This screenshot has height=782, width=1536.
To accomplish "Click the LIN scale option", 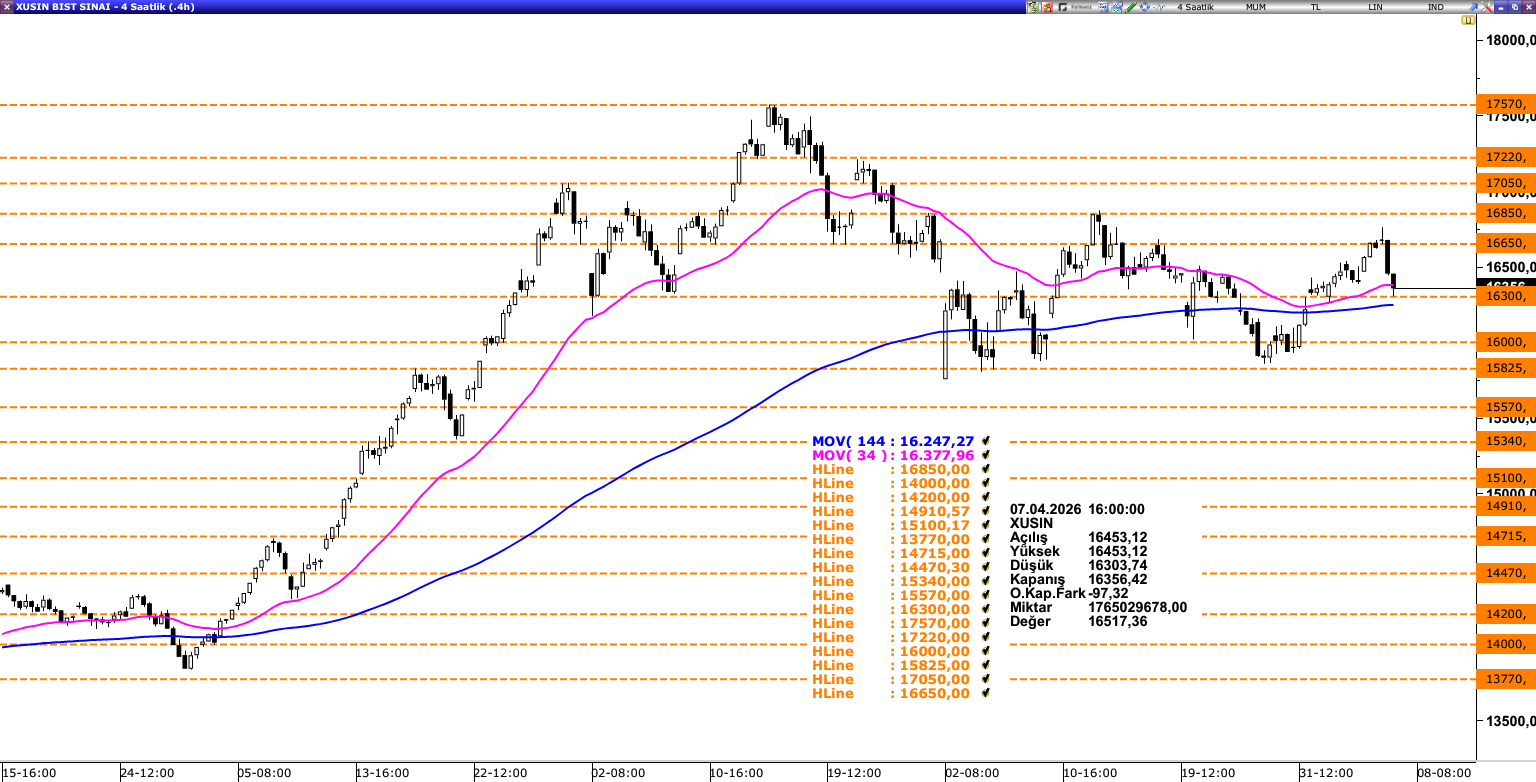I will [1375, 7].
